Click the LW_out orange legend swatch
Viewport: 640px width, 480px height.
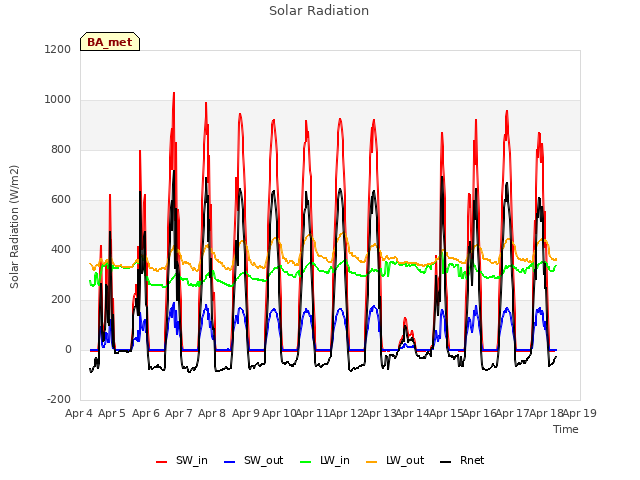372,462
